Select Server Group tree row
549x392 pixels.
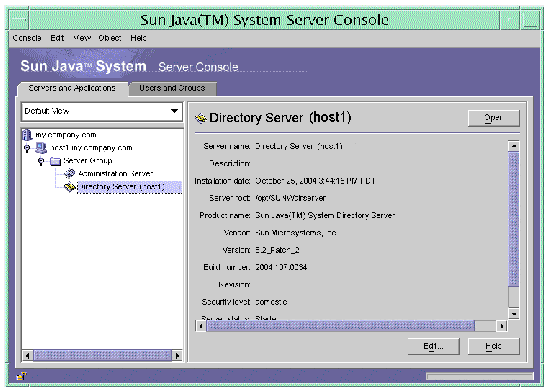coord(88,161)
